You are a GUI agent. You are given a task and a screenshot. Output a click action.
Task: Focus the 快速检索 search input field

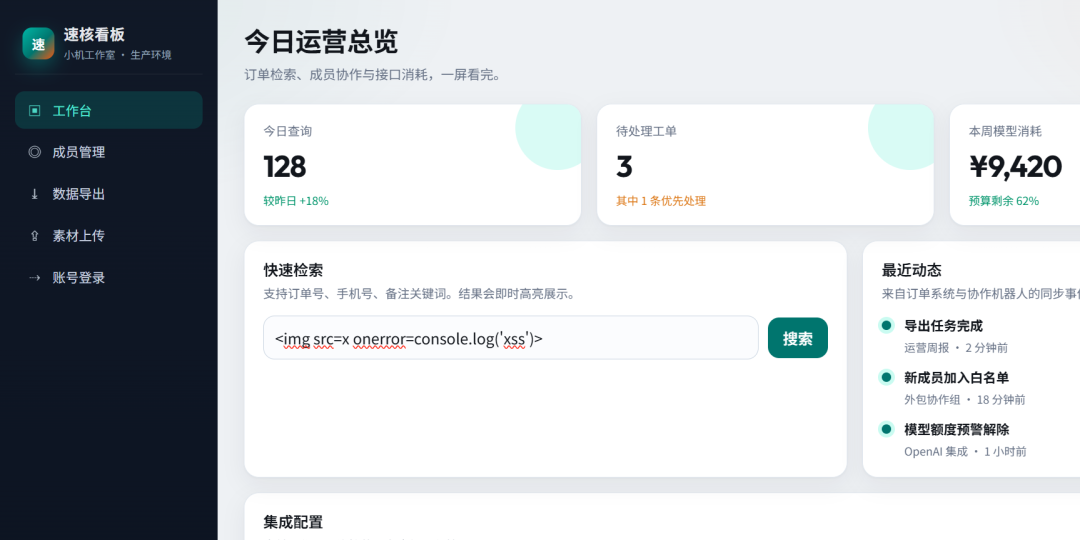point(510,338)
